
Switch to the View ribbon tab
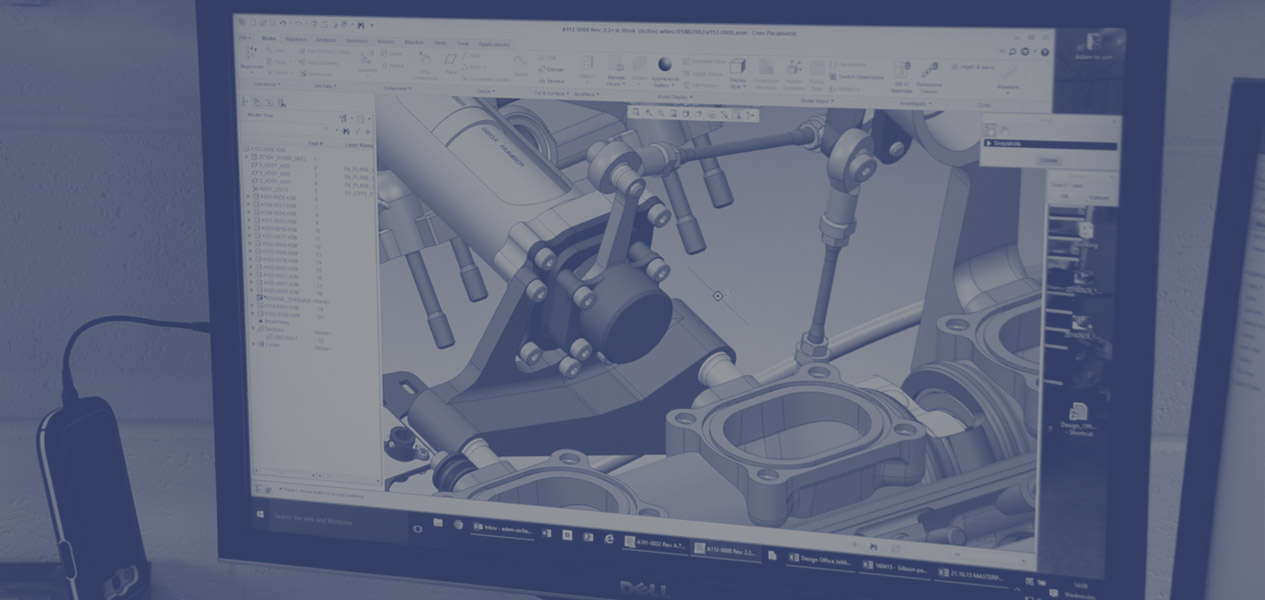click(462, 43)
